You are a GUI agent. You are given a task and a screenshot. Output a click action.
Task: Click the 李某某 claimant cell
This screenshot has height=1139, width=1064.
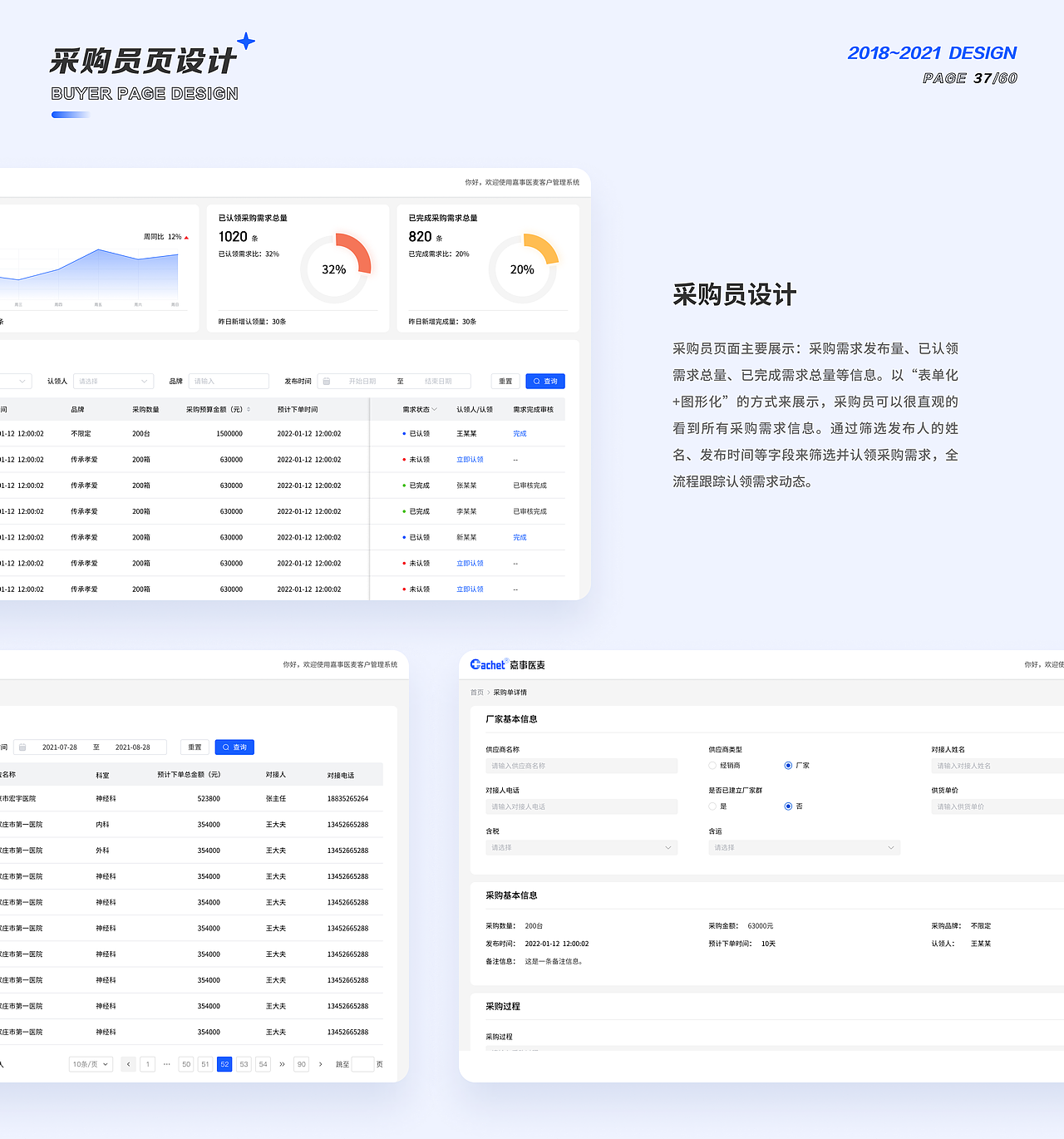[x=466, y=512]
